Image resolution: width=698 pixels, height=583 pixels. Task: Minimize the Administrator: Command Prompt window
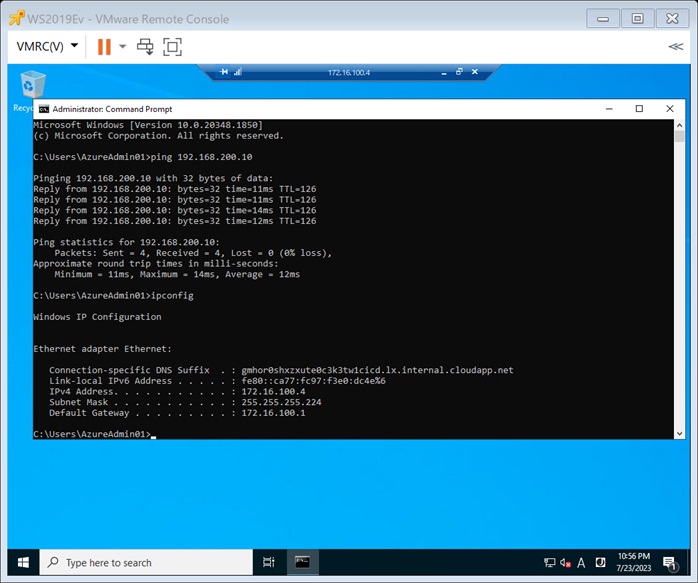coord(609,109)
